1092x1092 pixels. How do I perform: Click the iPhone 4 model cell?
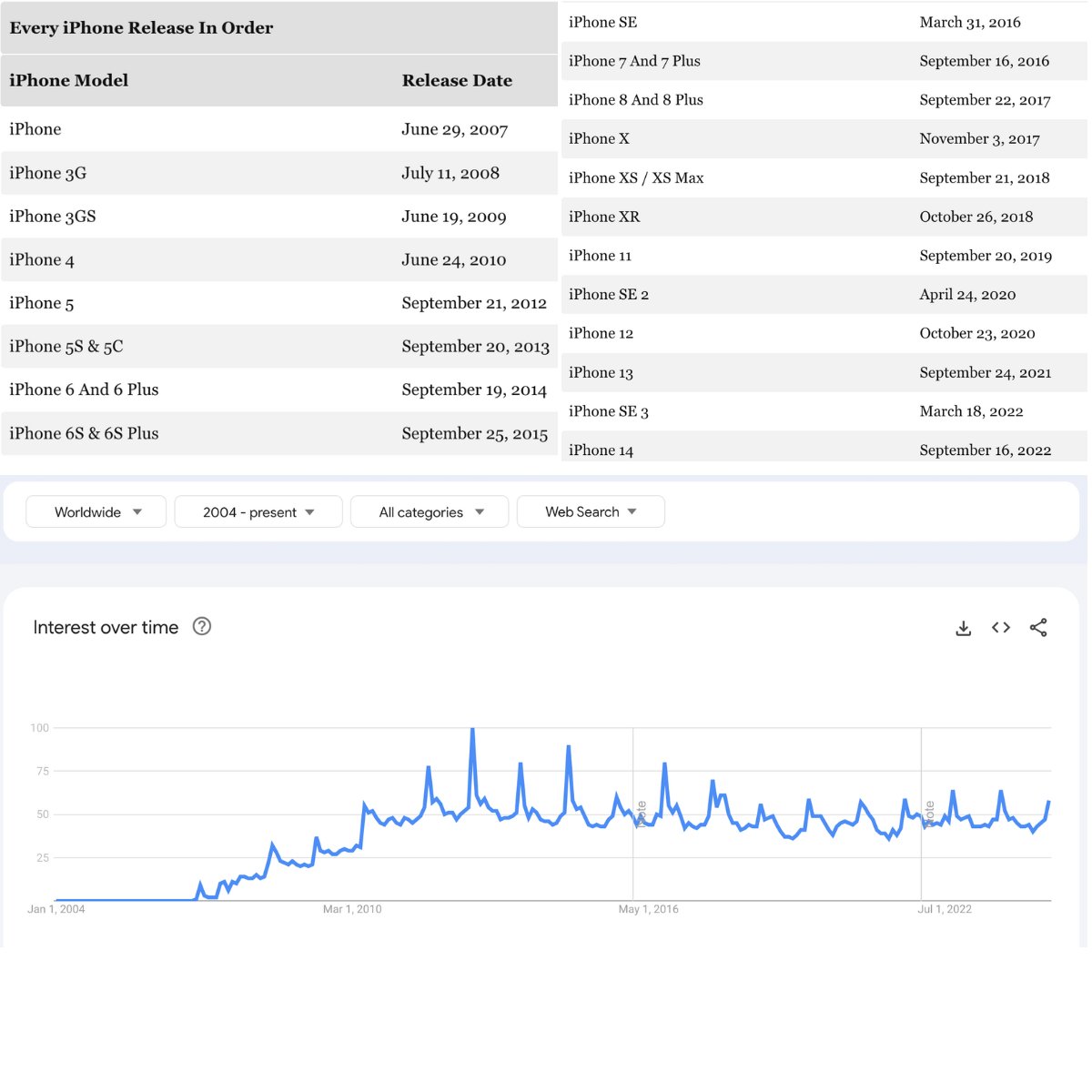pyautogui.click(x=42, y=260)
